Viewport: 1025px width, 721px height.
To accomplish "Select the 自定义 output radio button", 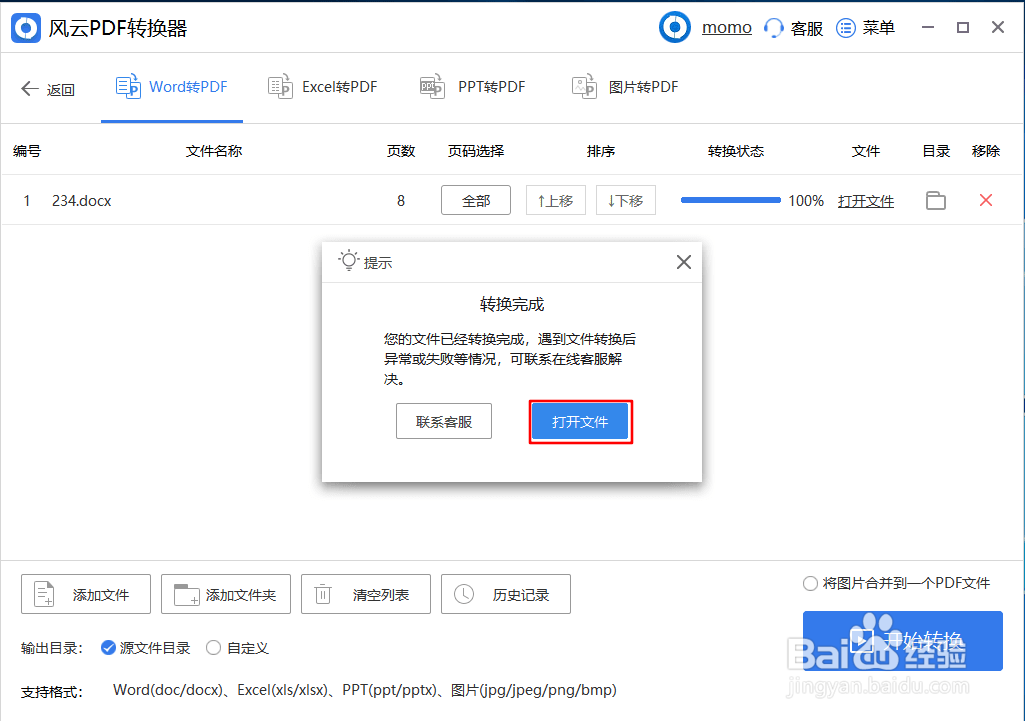I will [x=212, y=647].
